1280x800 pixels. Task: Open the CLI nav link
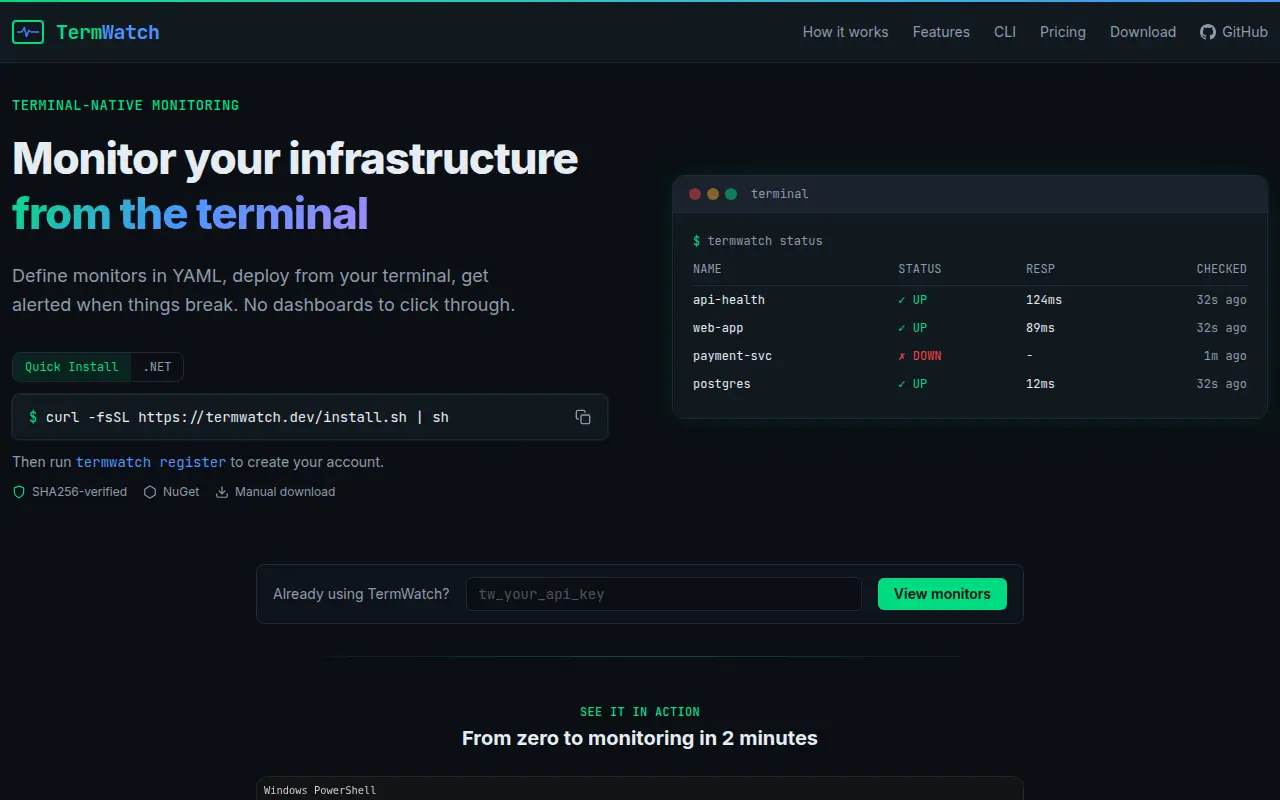1005,32
